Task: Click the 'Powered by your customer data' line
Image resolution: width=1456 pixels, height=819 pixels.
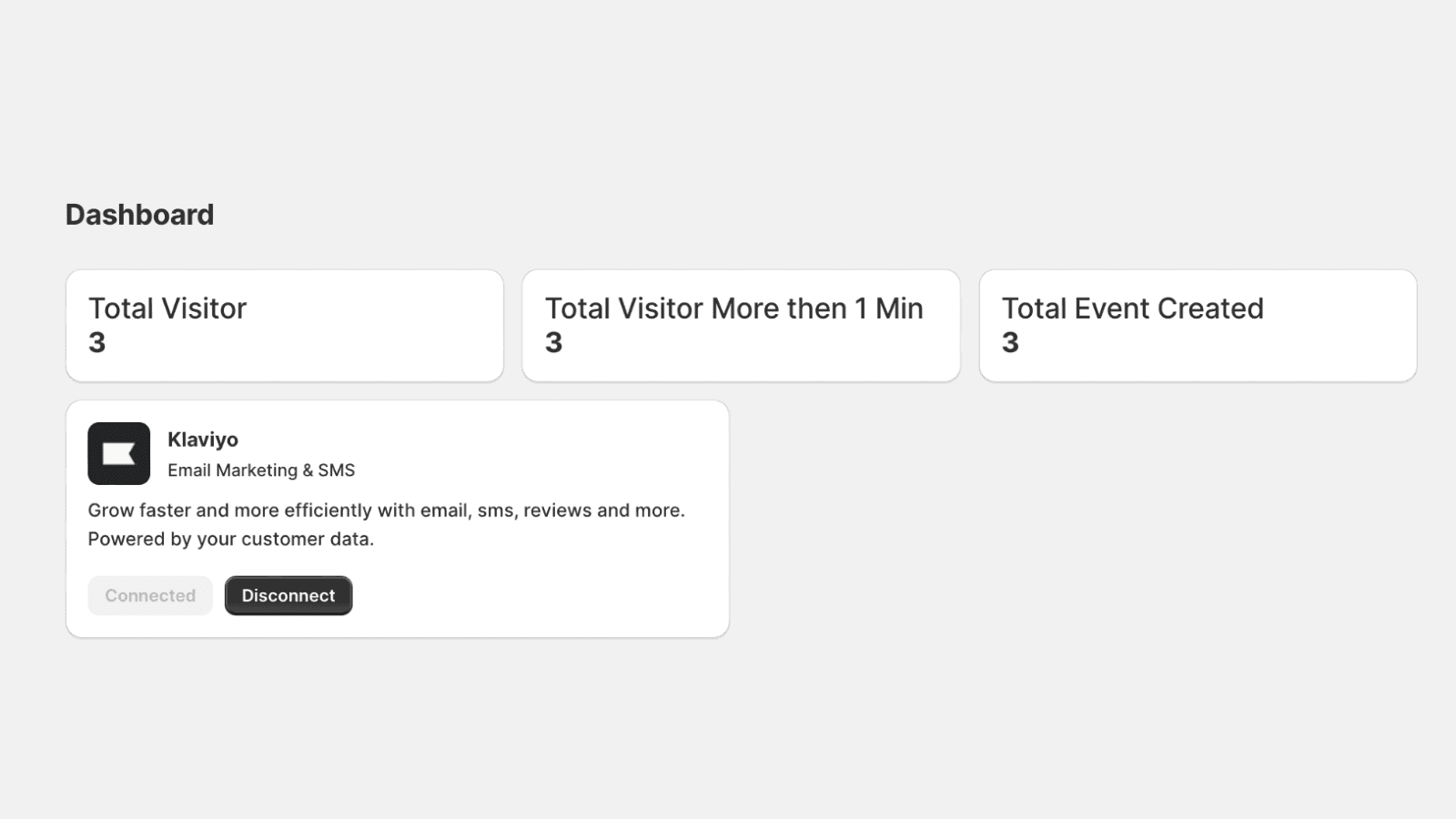Action: 230,539
